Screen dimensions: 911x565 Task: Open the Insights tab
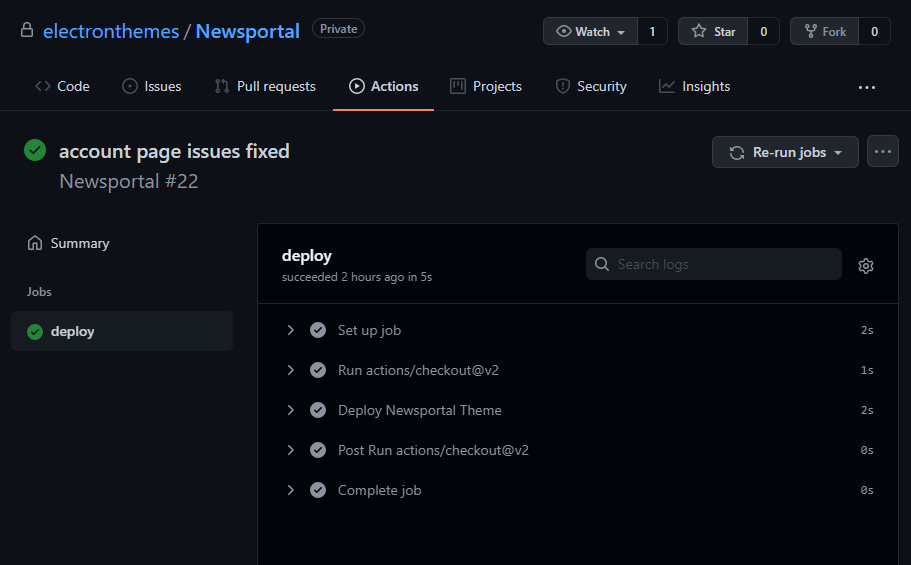pyautogui.click(x=695, y=87)
